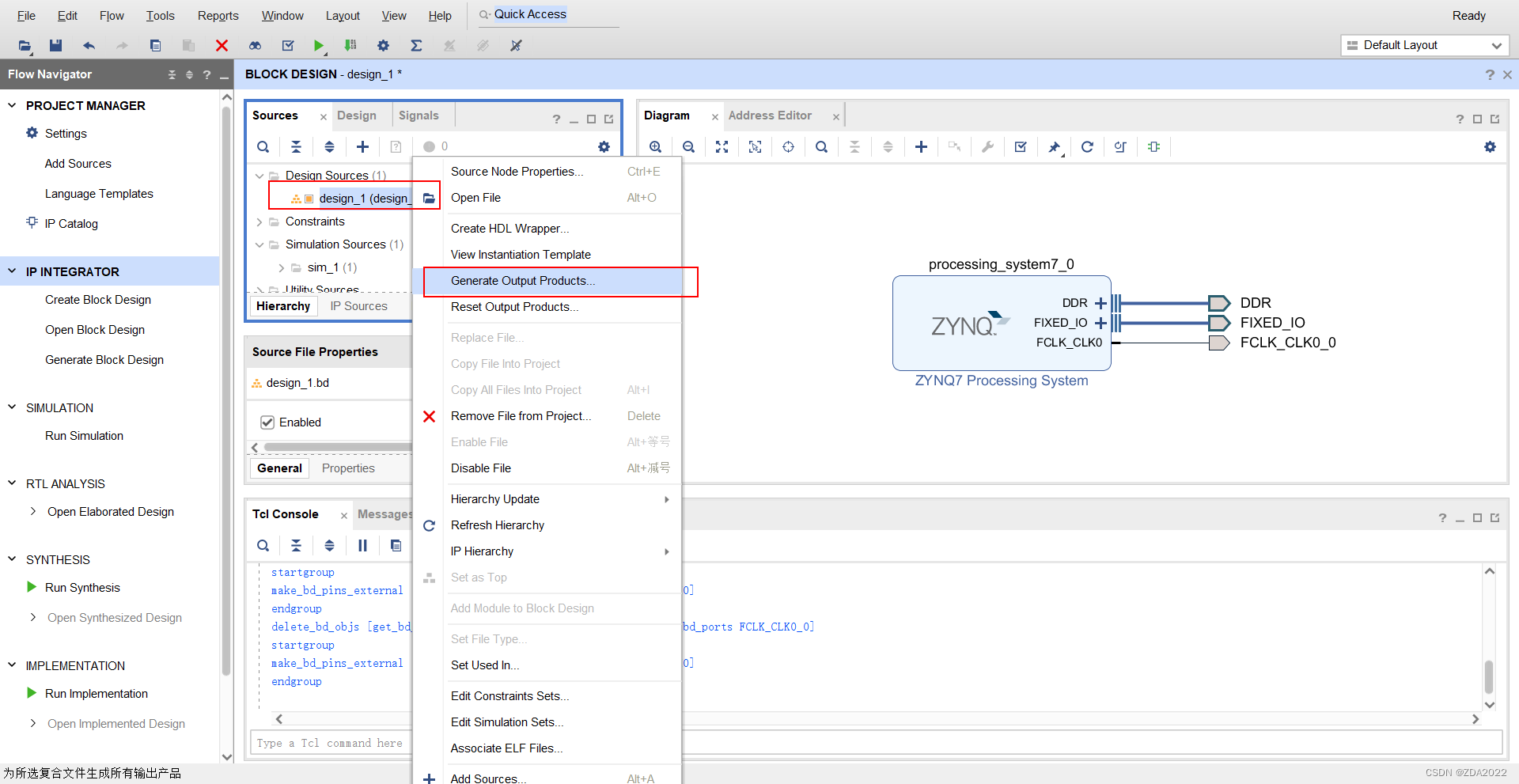
Task: Open the Flow menu
Action: tap(112, 16)
